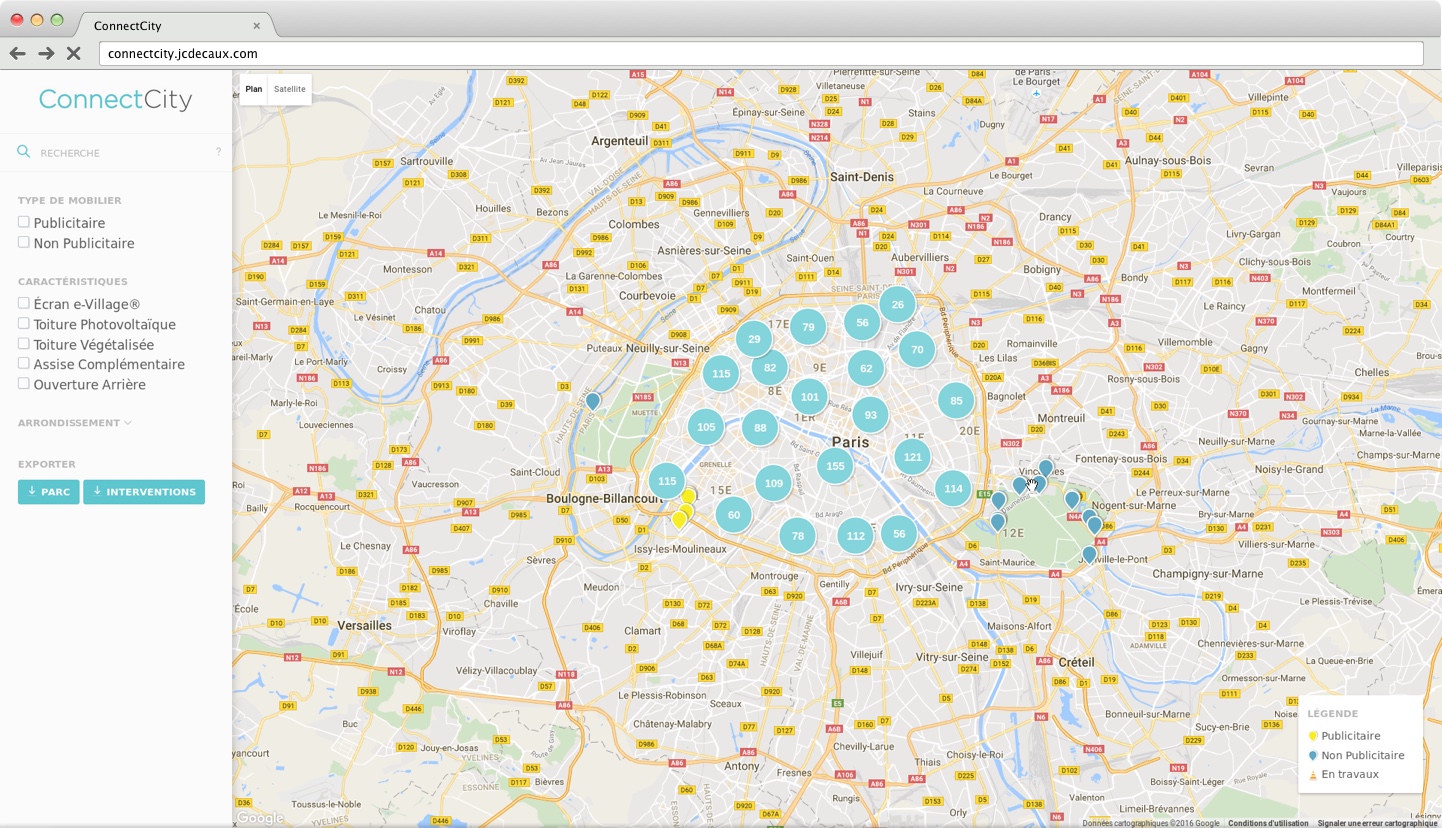The height and width of the screenshot is (828, 1442).
Task: Check the Ouverture Arrière option
Action: click(23, 383)
